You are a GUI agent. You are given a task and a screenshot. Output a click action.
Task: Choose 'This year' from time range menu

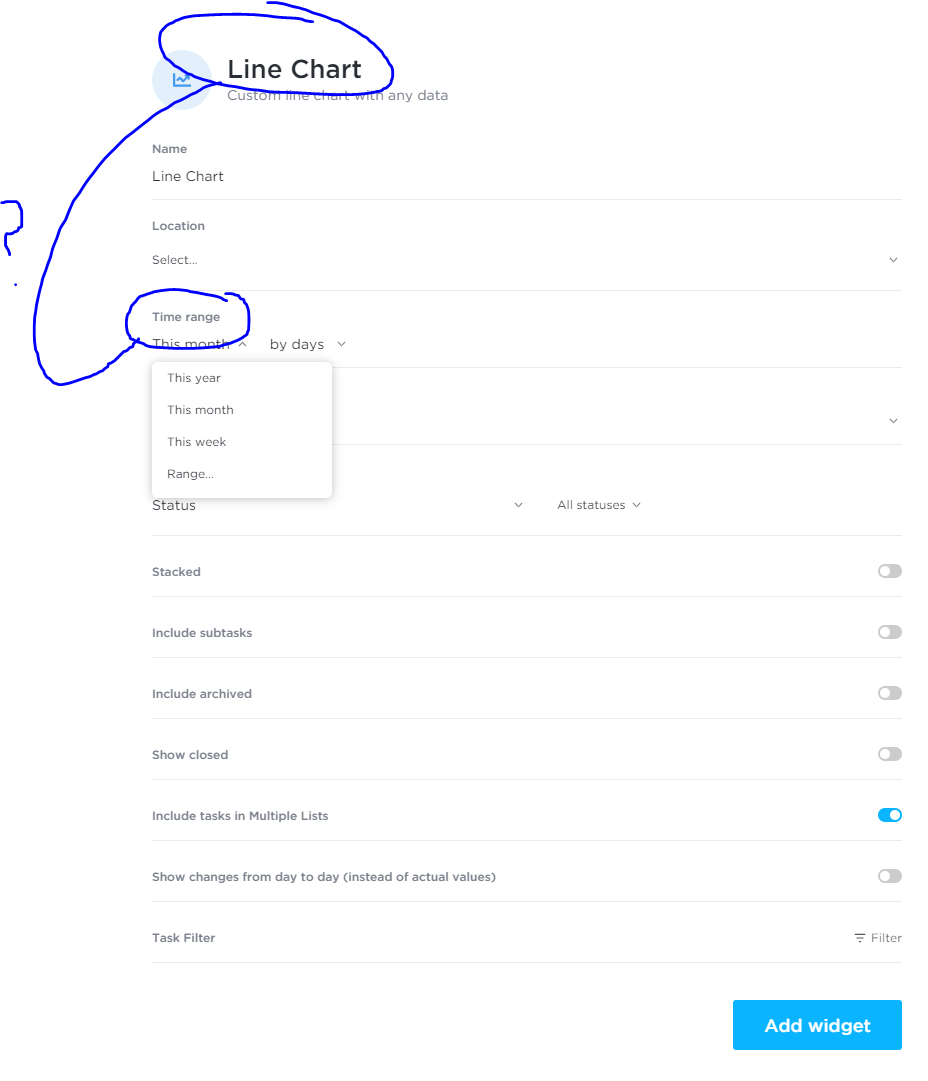tap(194, 378)
